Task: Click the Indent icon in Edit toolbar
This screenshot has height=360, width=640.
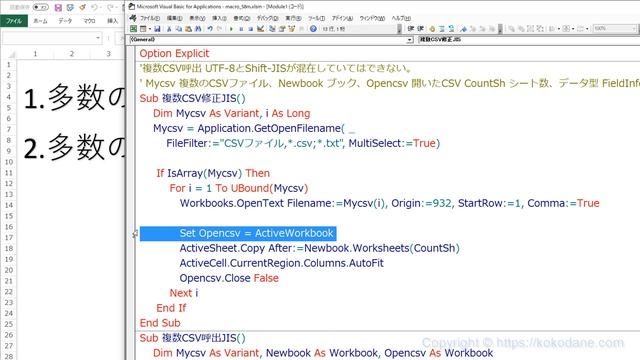Action: 411,29
